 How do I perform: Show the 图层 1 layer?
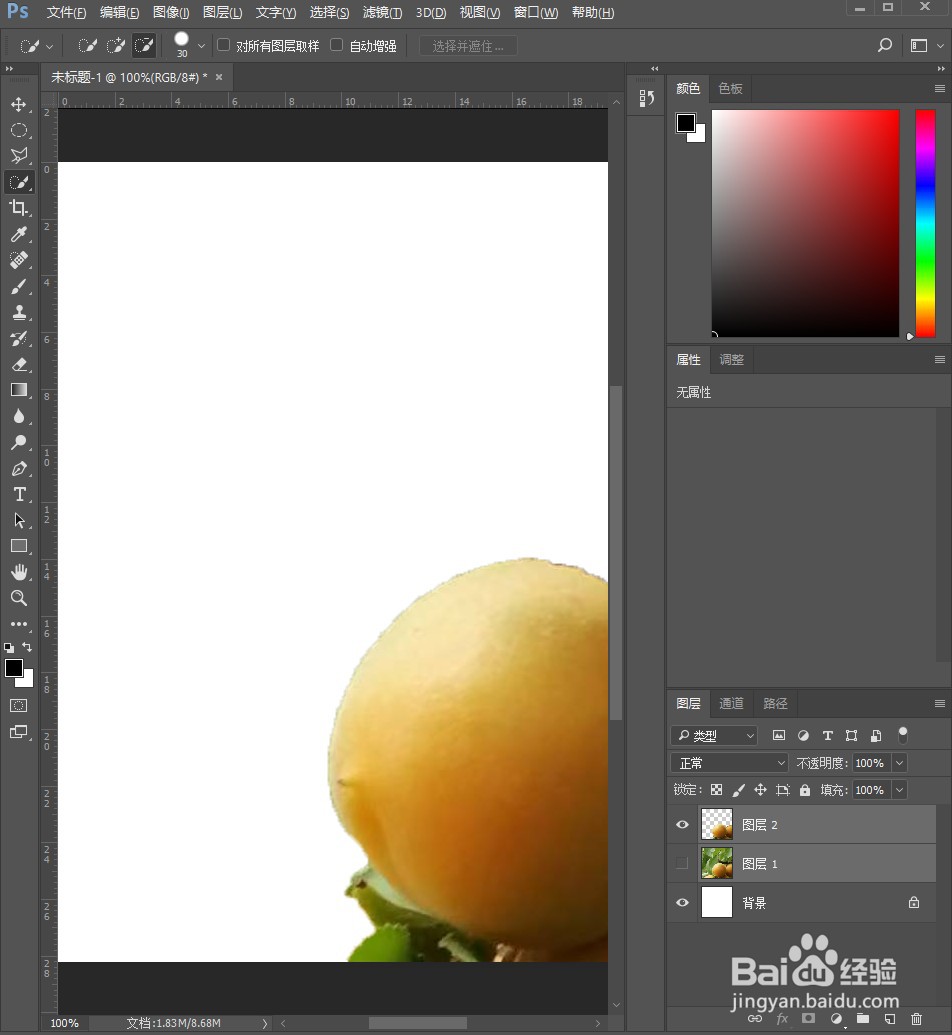682,863
